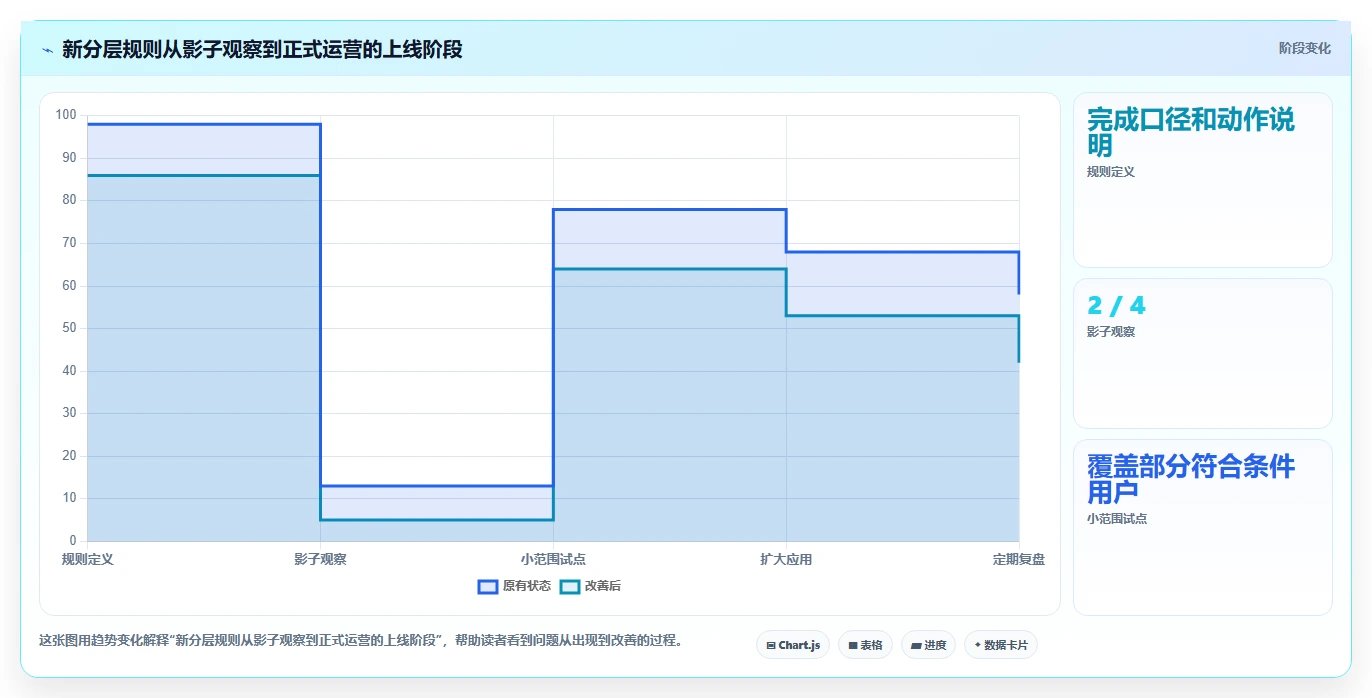Click the blue 原有状态 legend swatch
1372x698 pixels.
pyautogui.click(x=488, y=586)
